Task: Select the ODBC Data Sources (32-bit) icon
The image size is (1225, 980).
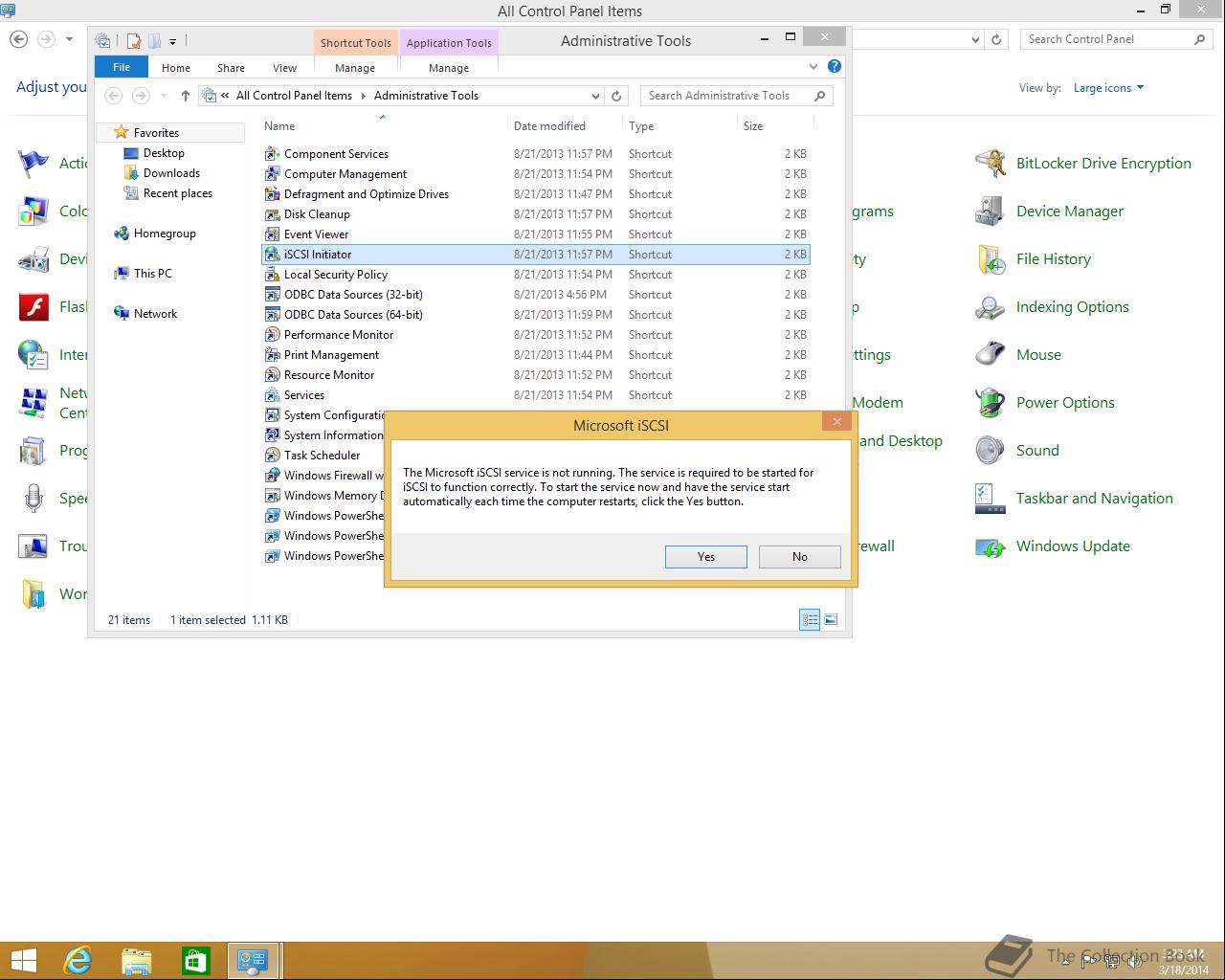Action: [273, 295]
